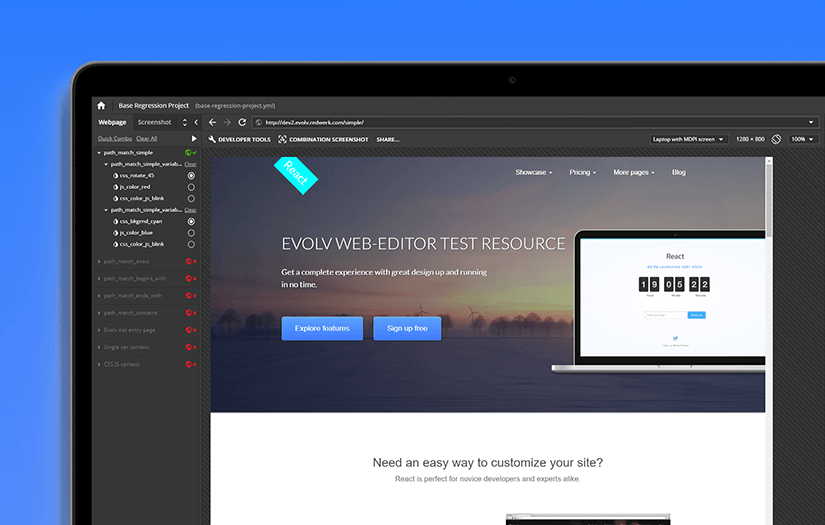Screen dimensions: 825x525
Task: Expand the path_match_exact node
Action: [x=99, y=261]
